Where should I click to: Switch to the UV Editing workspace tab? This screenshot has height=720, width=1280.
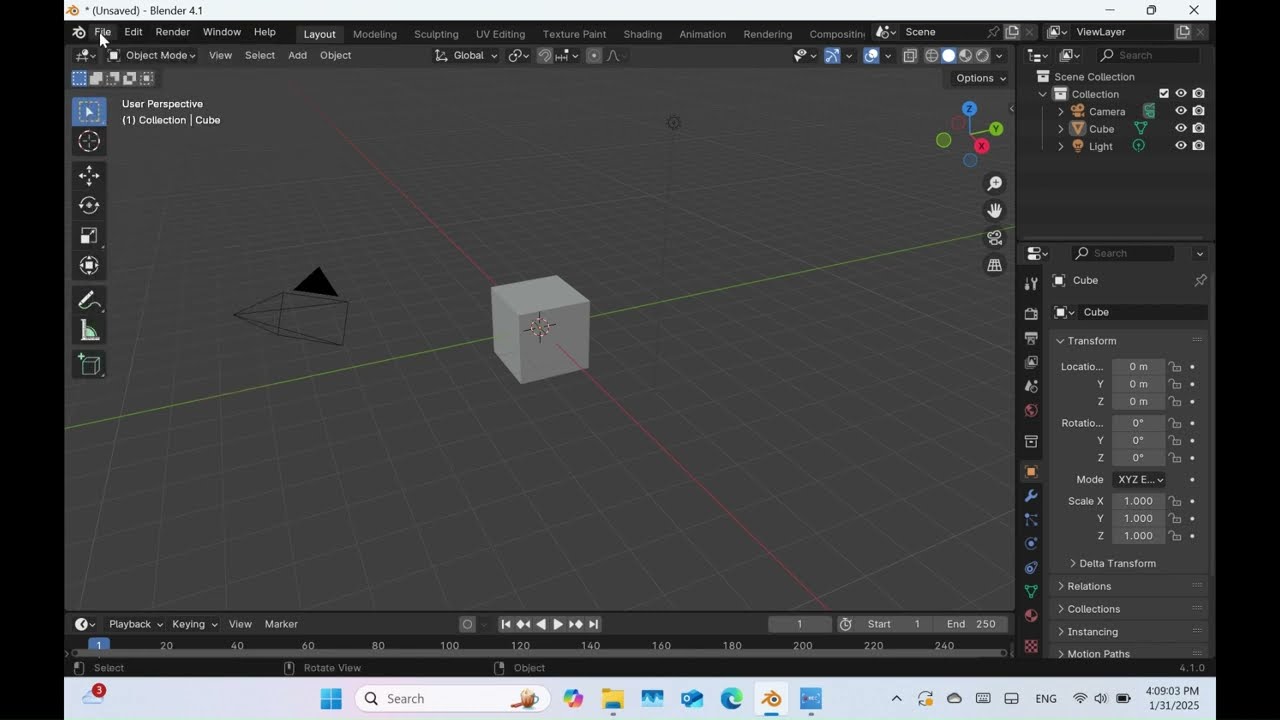pyautogui.click(x=500, y=34)
